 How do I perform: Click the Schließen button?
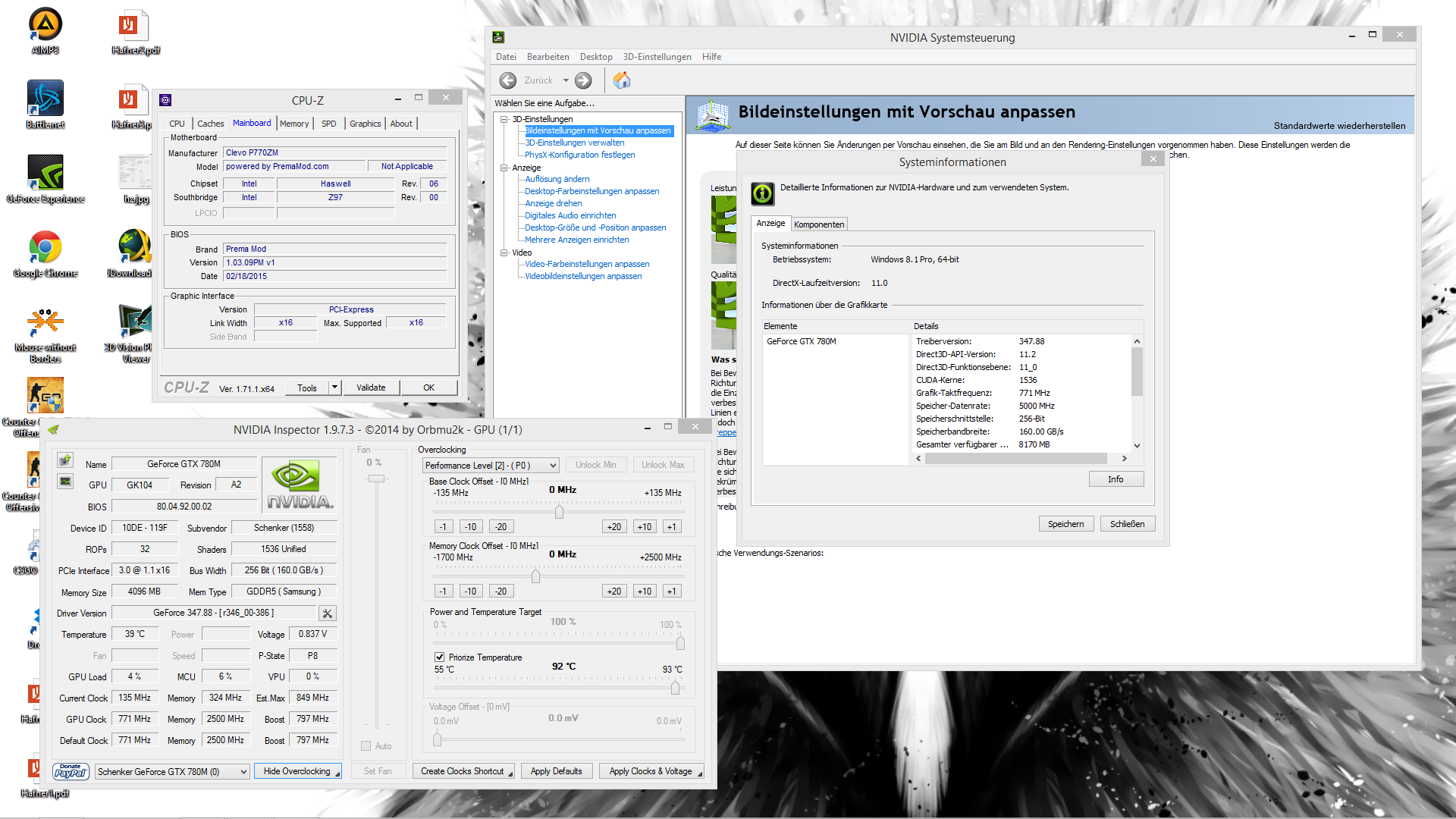[x=1128, y=524]
